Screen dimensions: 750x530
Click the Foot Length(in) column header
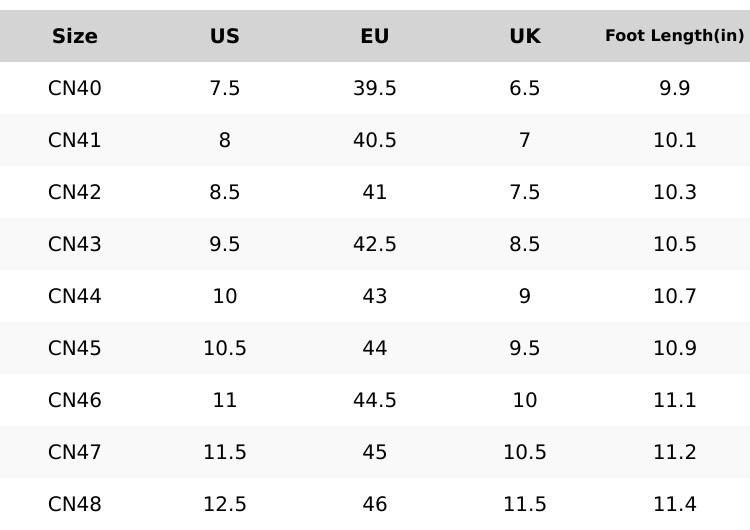(674, 36)
